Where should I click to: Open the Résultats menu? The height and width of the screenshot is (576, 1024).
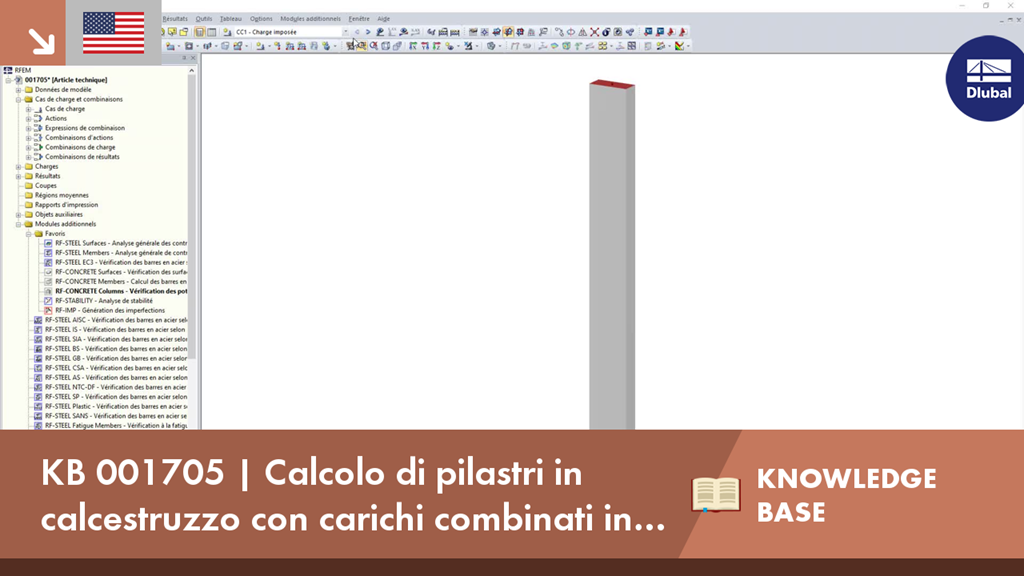click(x=174, y=18)
